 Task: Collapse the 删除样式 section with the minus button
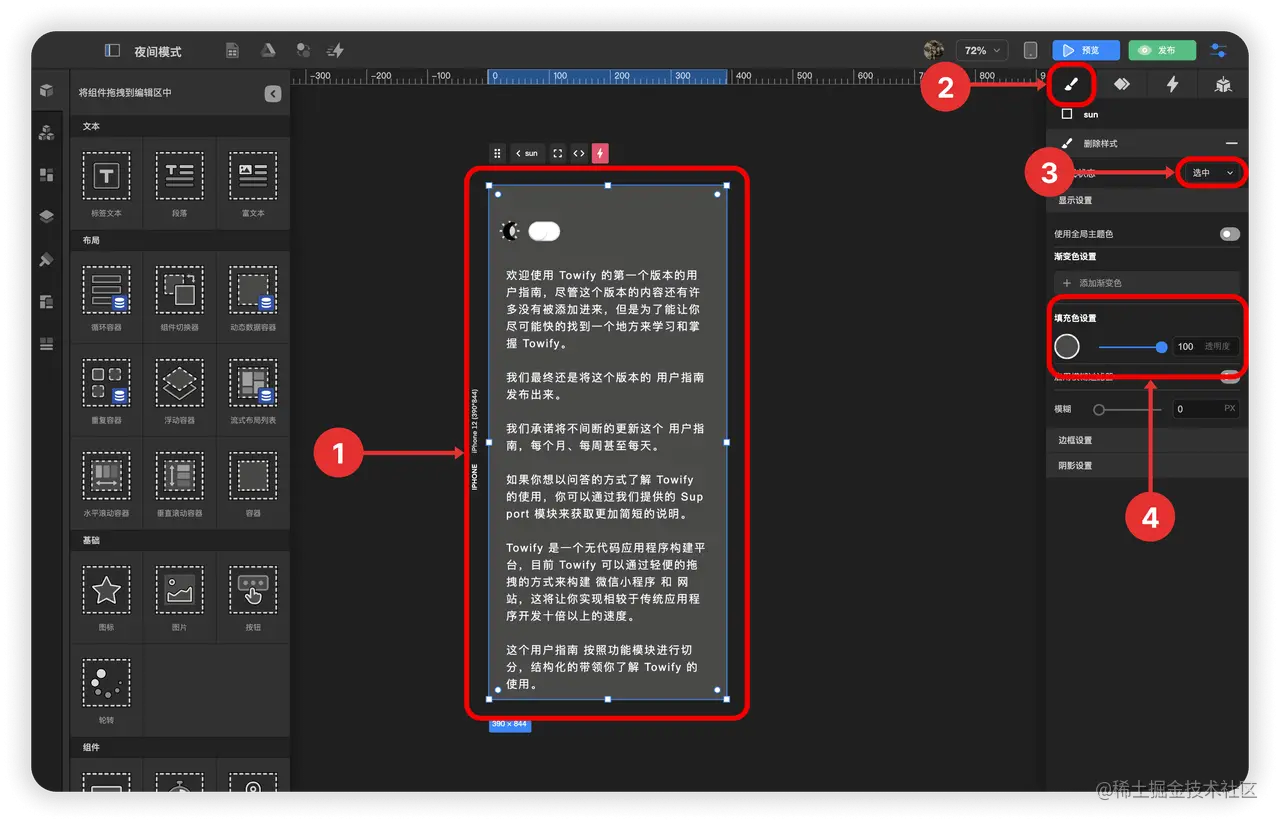pos(1231,144)
